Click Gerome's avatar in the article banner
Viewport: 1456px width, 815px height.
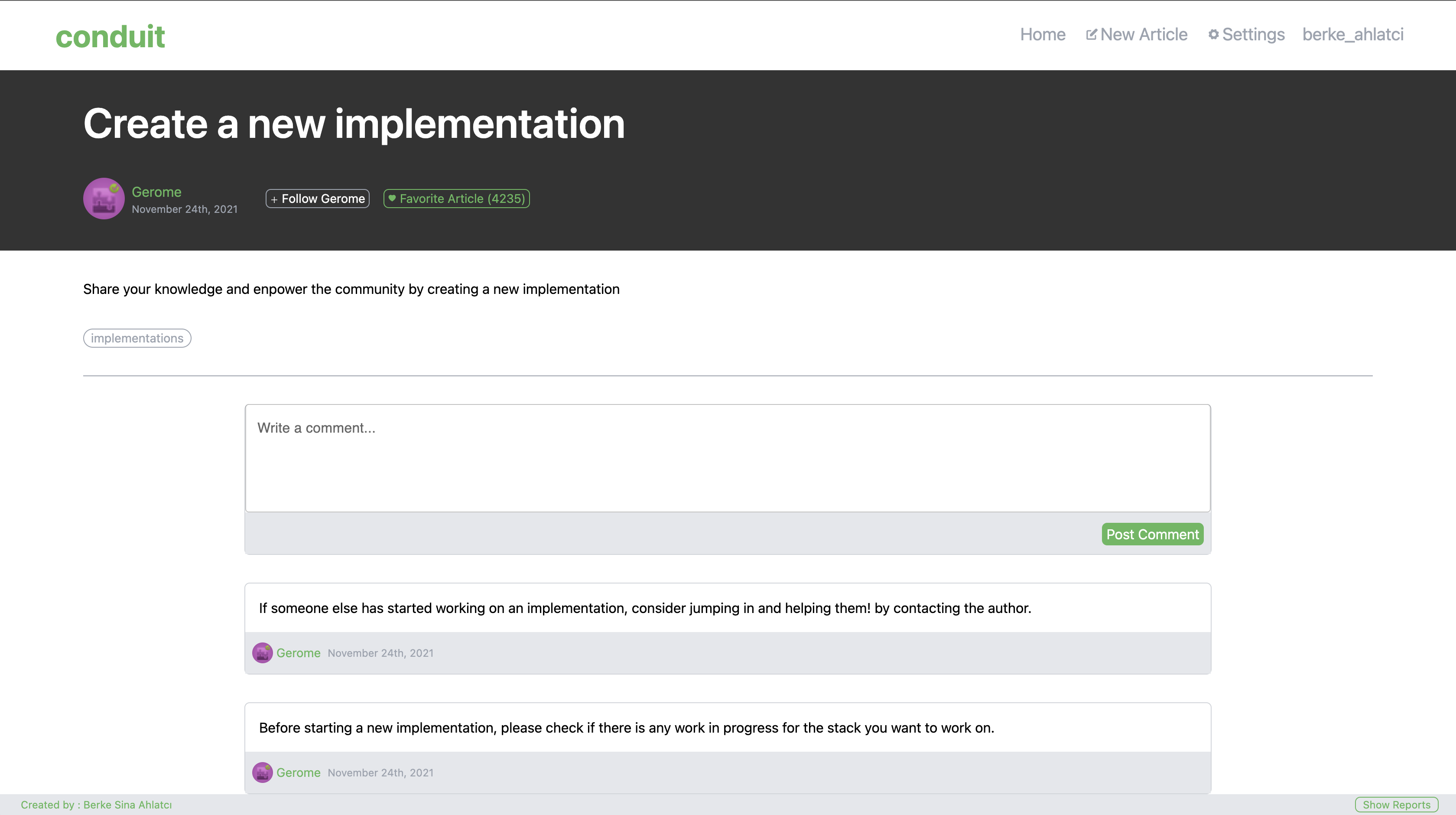[104, 199]
